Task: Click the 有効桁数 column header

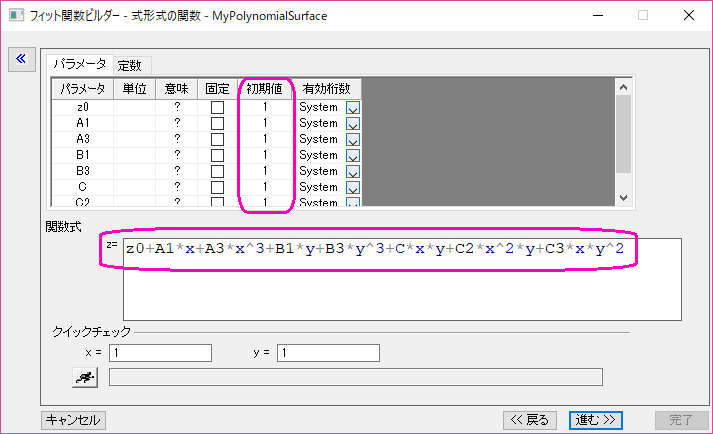Action: 326,89
